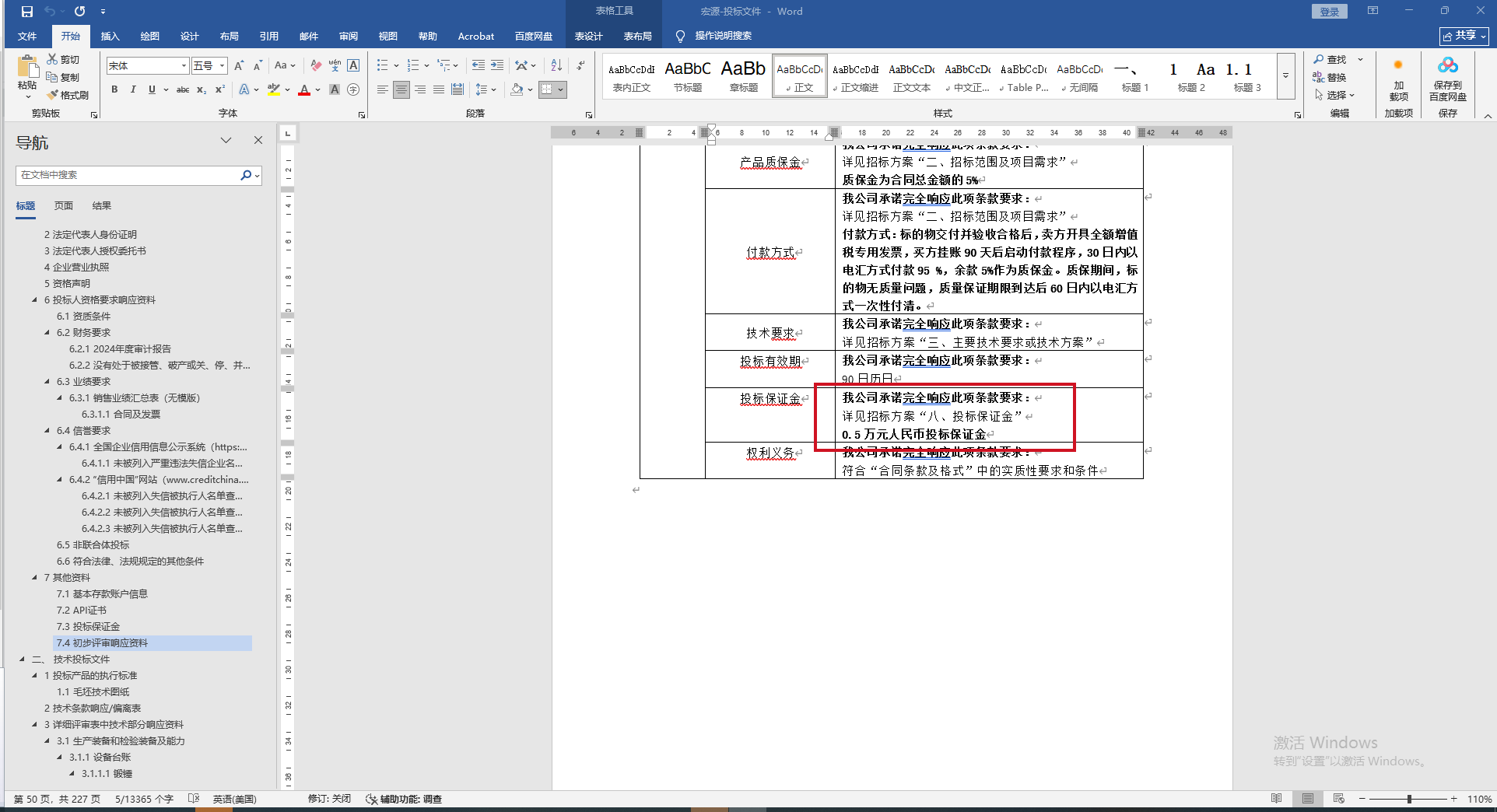Sort the table with the A-Z sort icon
Viewport: 1497px width, 812px height.
pos(556,66)
